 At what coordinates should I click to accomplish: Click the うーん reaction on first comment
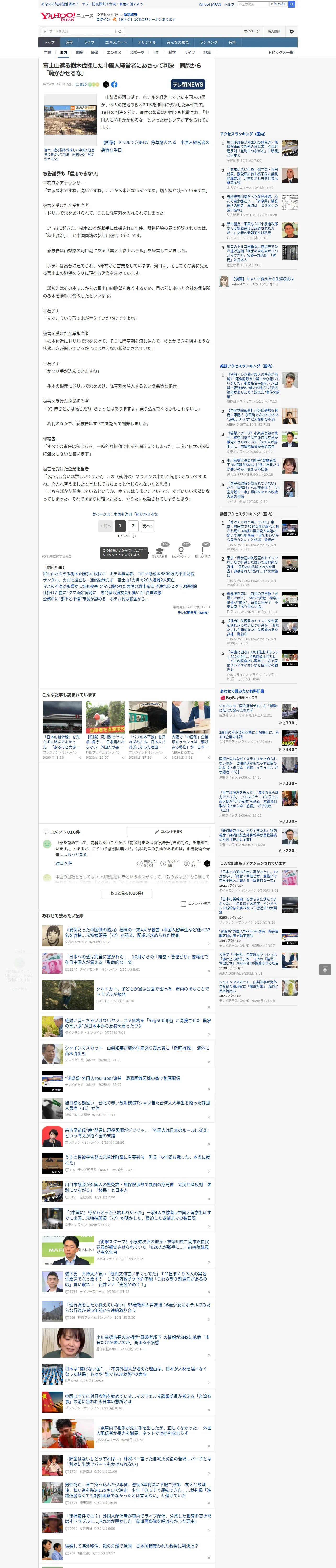[x=193, y=864]
